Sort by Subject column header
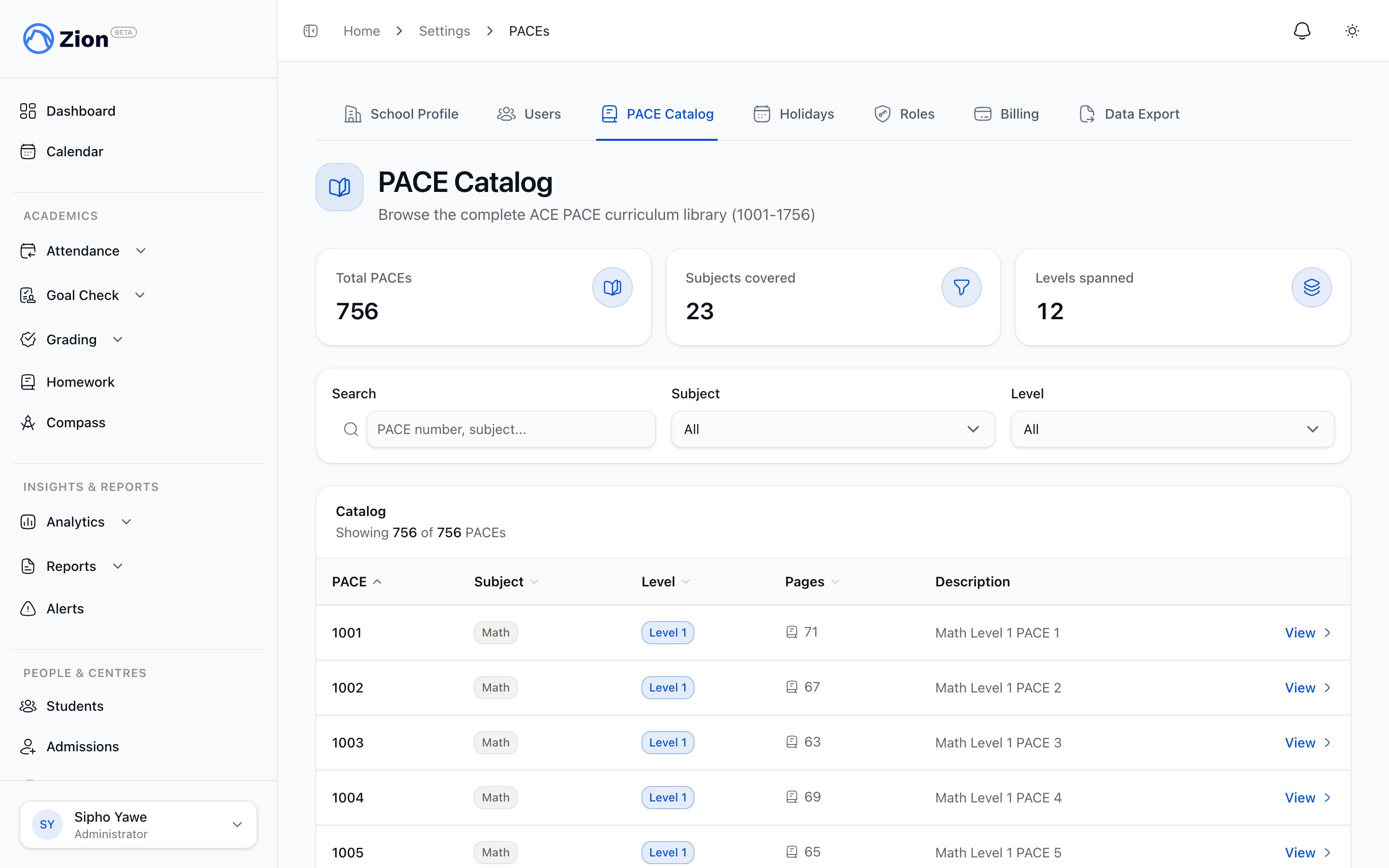The width and height of the screenshot is (1389, 868). [505, 582]
